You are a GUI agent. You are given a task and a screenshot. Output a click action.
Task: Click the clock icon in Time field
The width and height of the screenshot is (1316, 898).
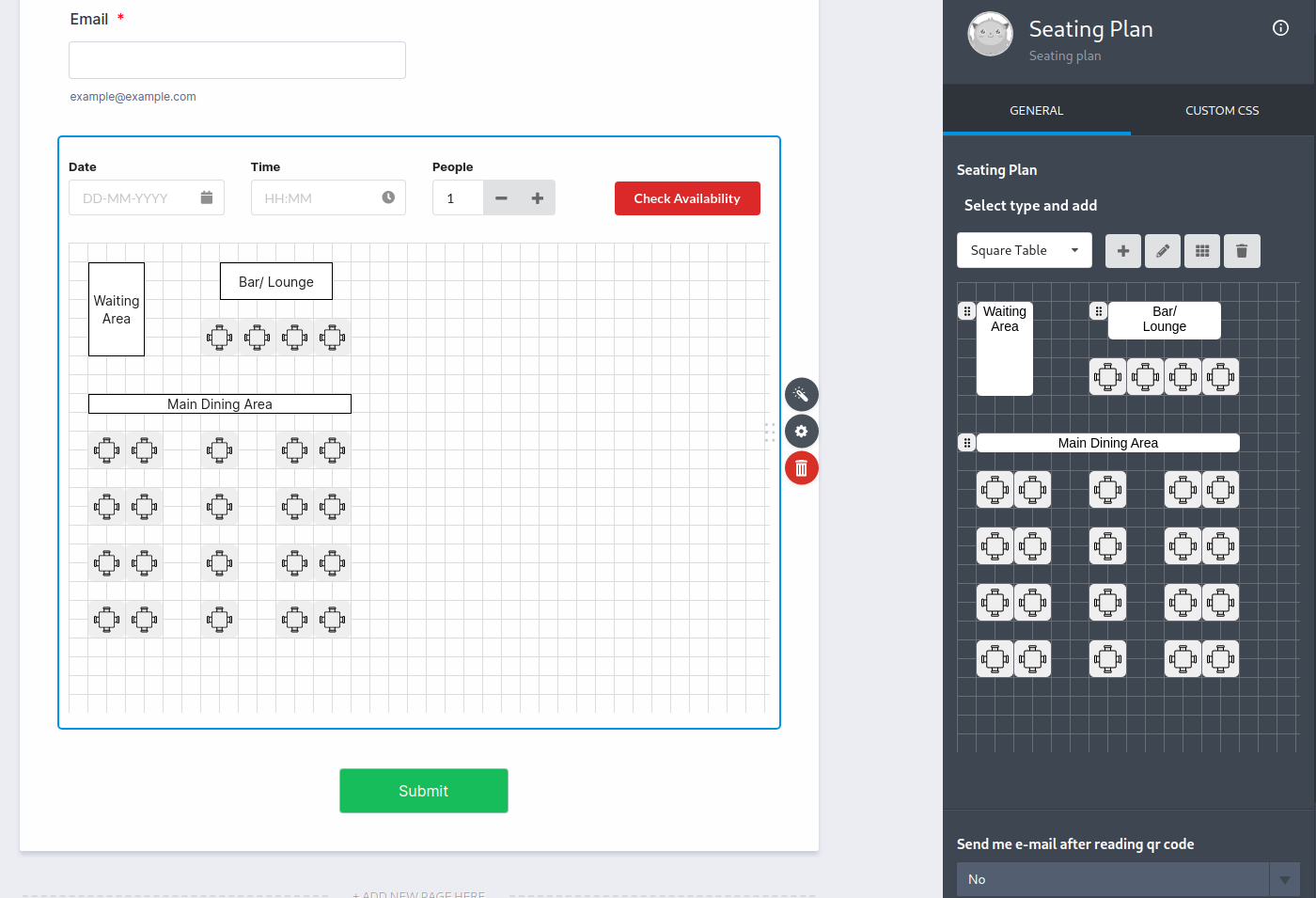[388, 197]
